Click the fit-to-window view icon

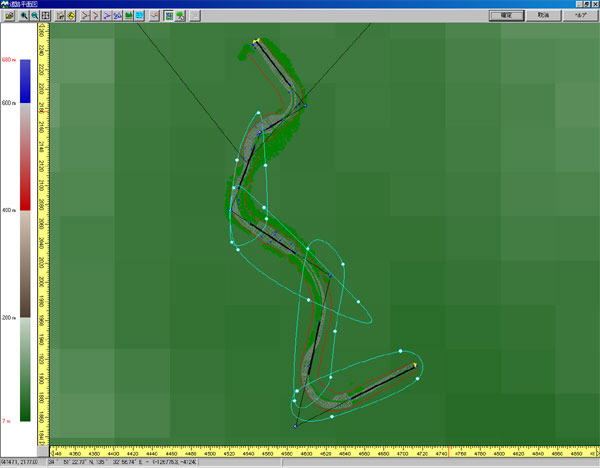45,16
